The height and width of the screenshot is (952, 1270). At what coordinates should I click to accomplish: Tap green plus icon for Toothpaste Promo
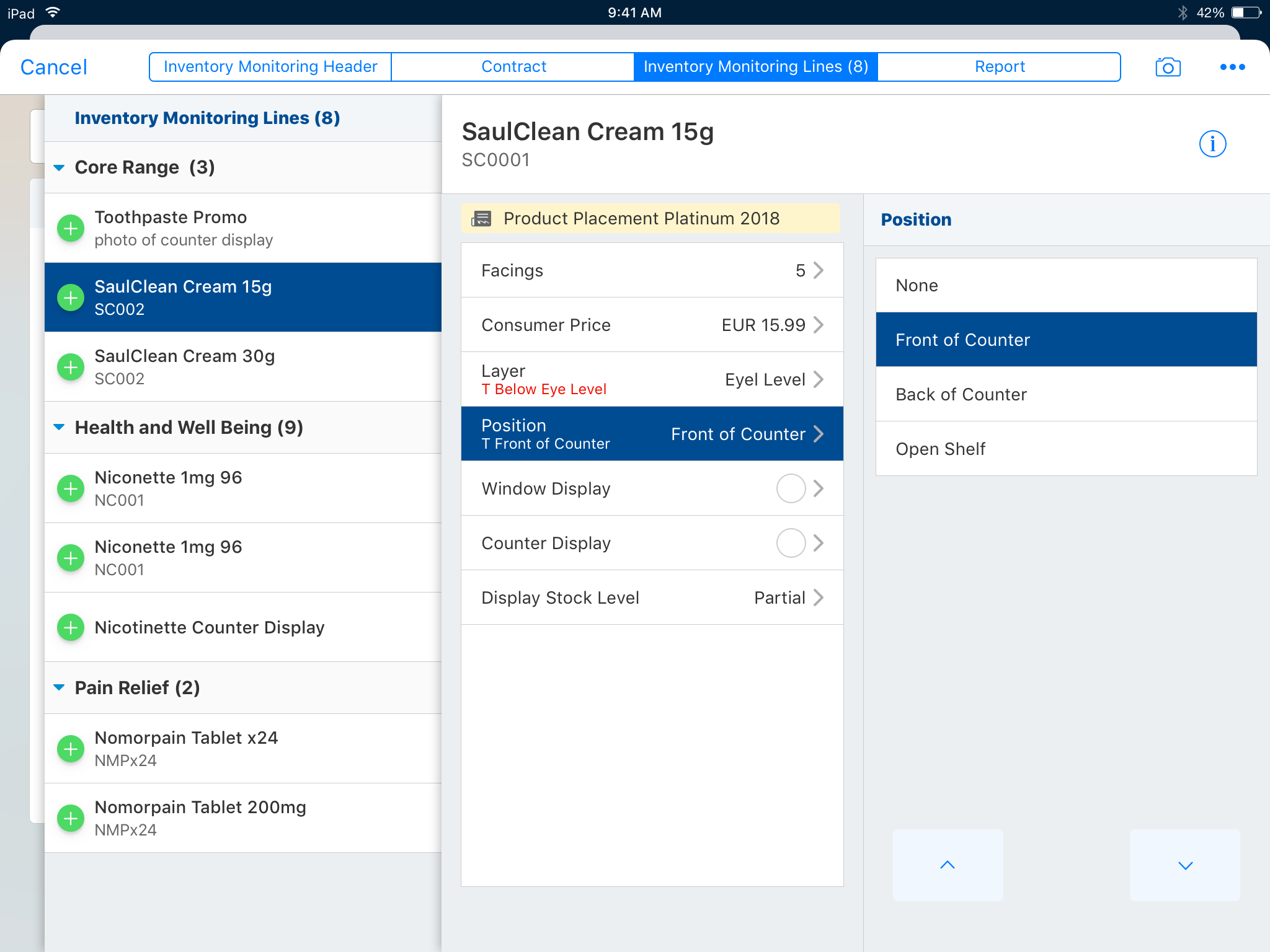(71, 229)
